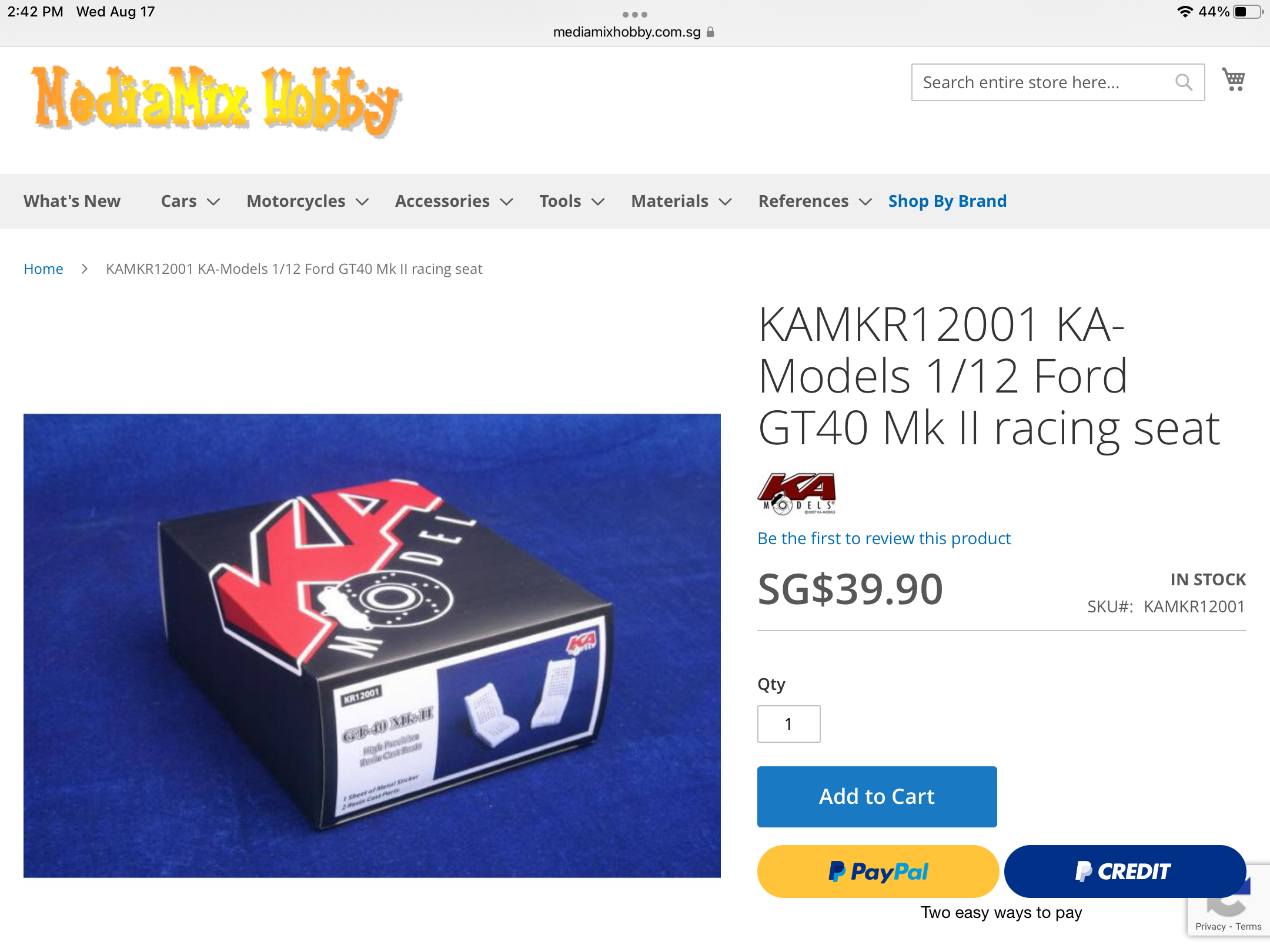1270x952 pixels.
Task: Expand the Motorcycles dropdown menu
Action: pos(308,201)
